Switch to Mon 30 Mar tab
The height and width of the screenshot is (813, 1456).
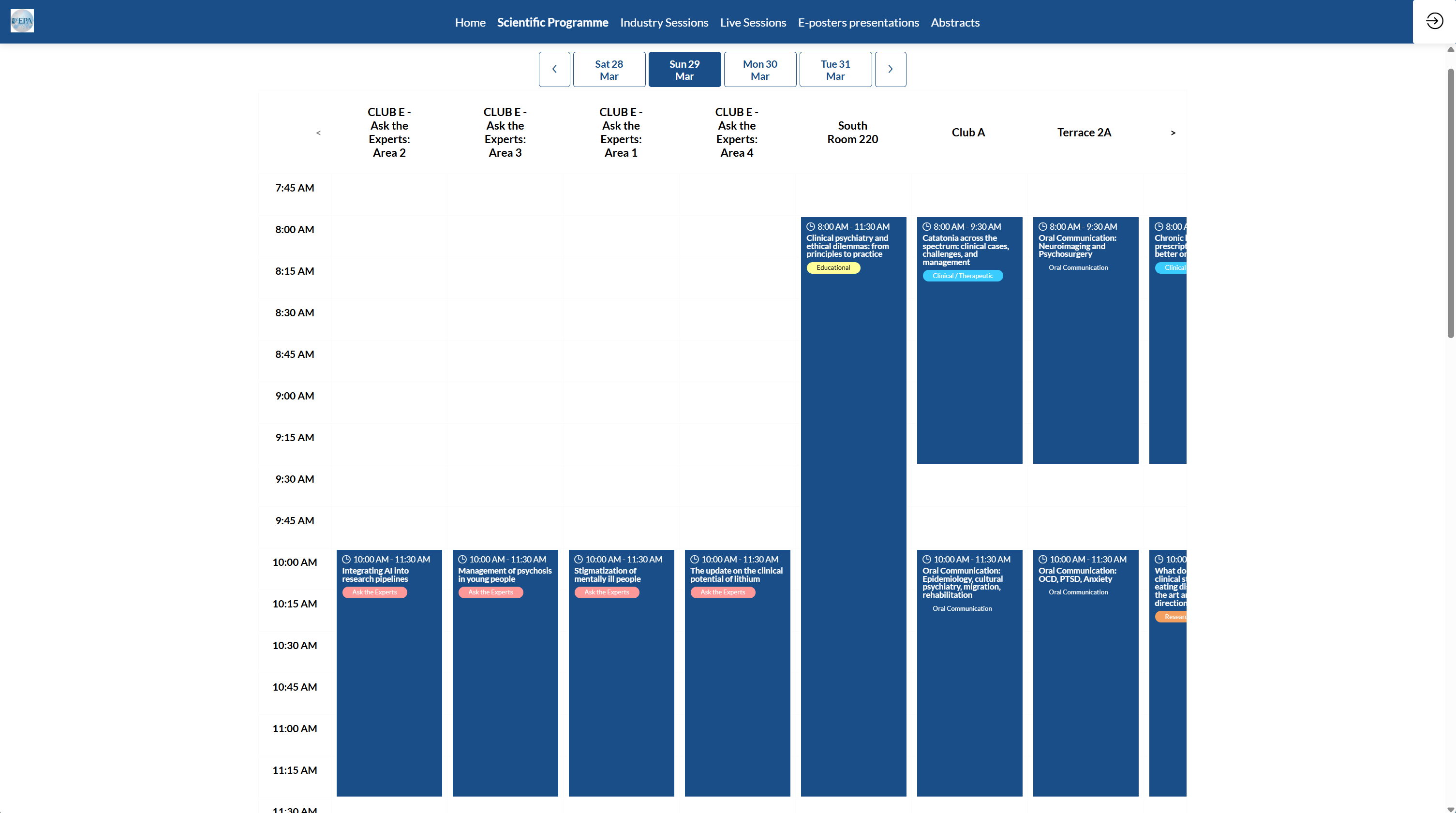pyautogui.click(x=759, y=70)
